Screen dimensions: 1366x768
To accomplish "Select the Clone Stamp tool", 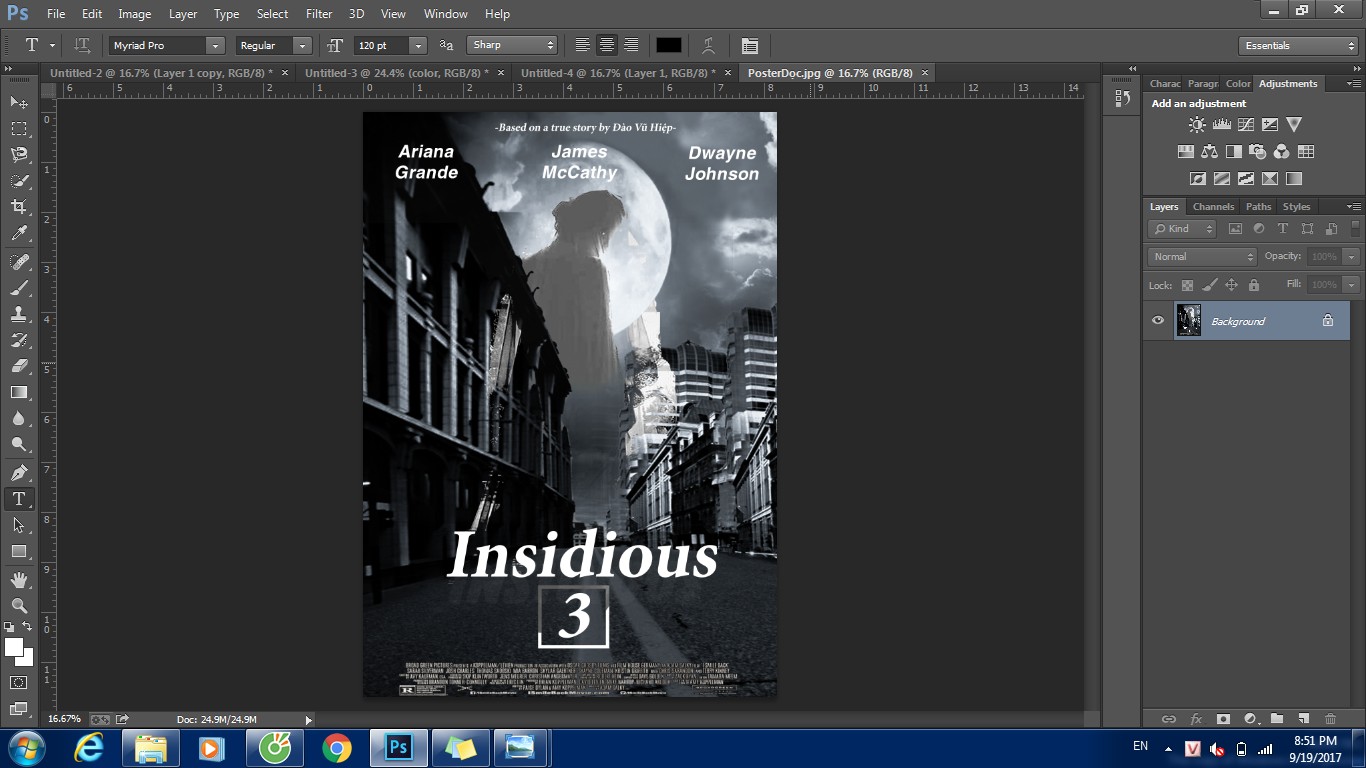I will tap(19, 314).
